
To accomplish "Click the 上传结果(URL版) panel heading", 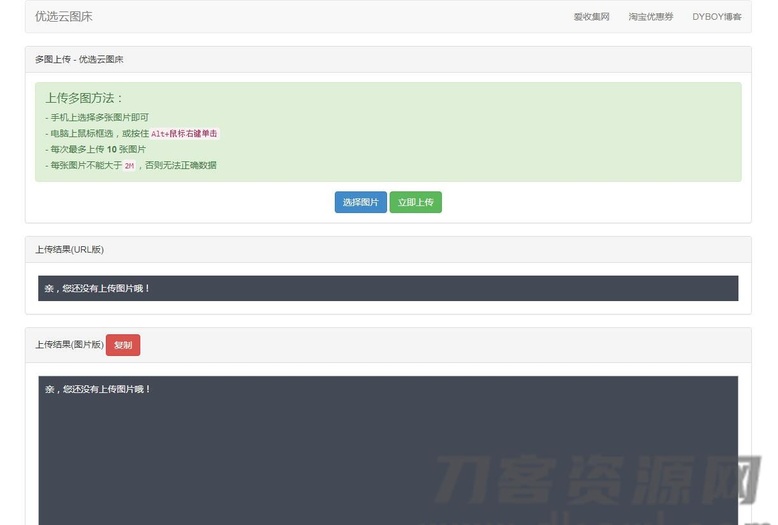I will click(x=69, y=250).
